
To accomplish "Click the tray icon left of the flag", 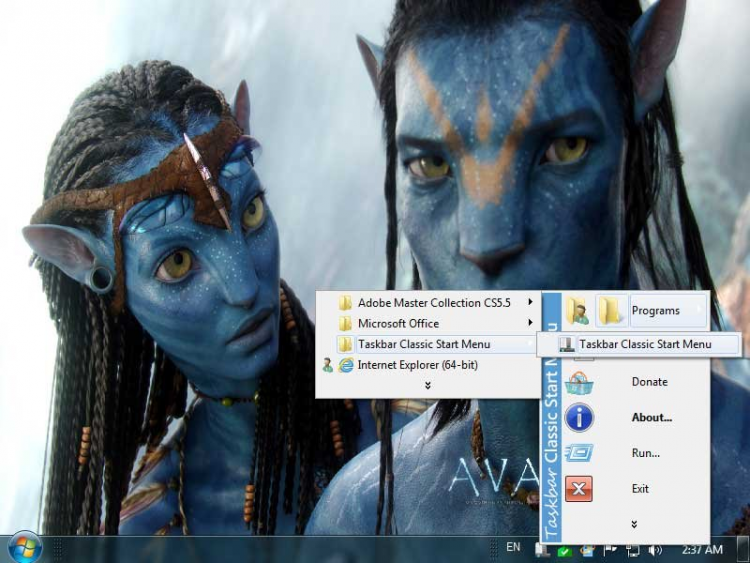I will 587,551.
